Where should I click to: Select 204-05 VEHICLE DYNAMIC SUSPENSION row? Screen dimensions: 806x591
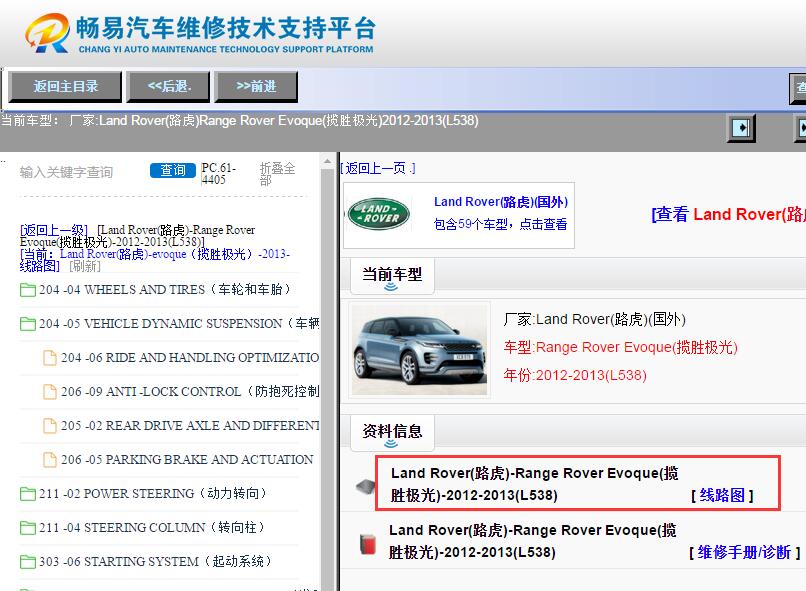pyautogui.click(x=179, y=324)
